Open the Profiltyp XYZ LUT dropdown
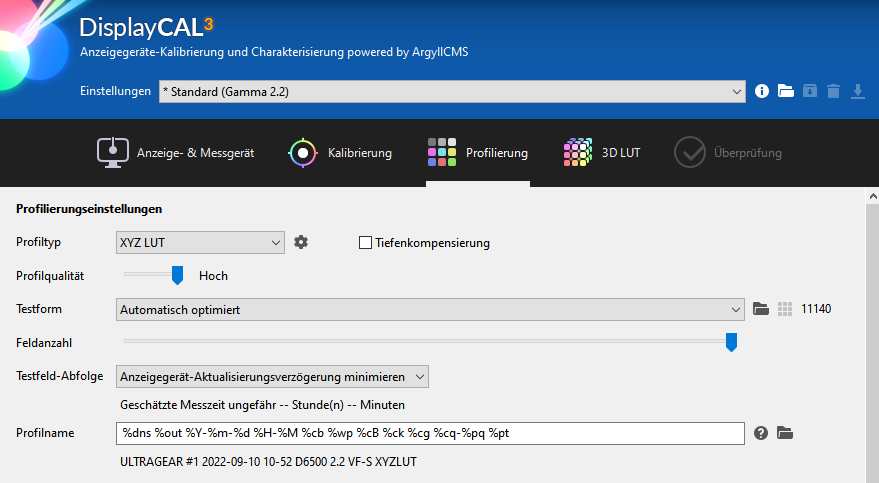Viewport: 879px width, 483px height. [200, 243]
